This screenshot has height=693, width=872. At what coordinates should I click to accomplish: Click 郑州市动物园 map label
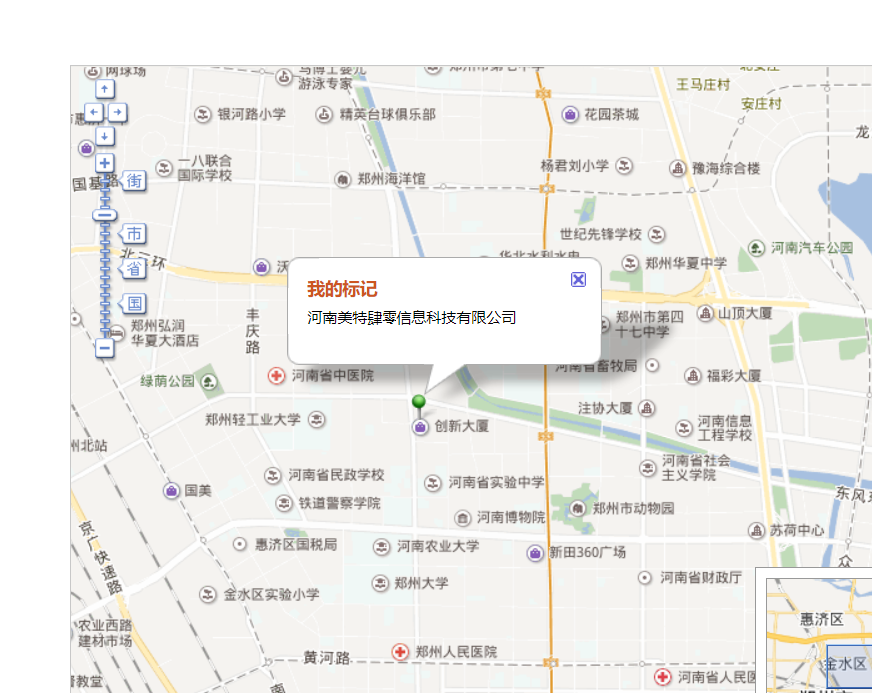coord(633,508)
